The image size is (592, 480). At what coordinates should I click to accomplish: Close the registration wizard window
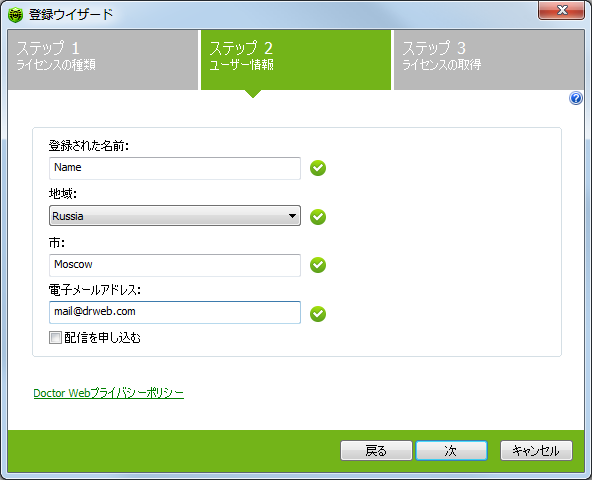tap(561, 10)
